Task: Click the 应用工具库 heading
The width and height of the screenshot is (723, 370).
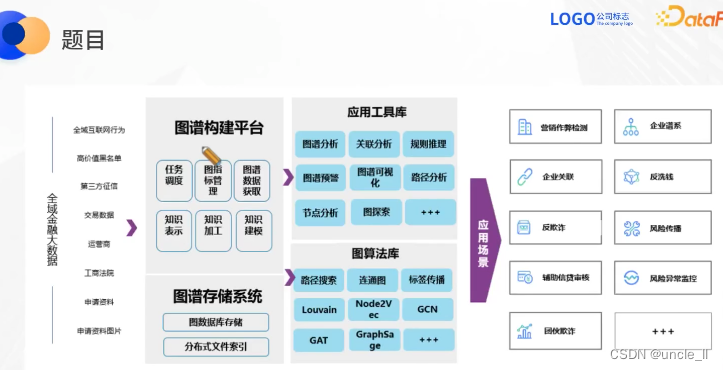Action: point(377,112)
